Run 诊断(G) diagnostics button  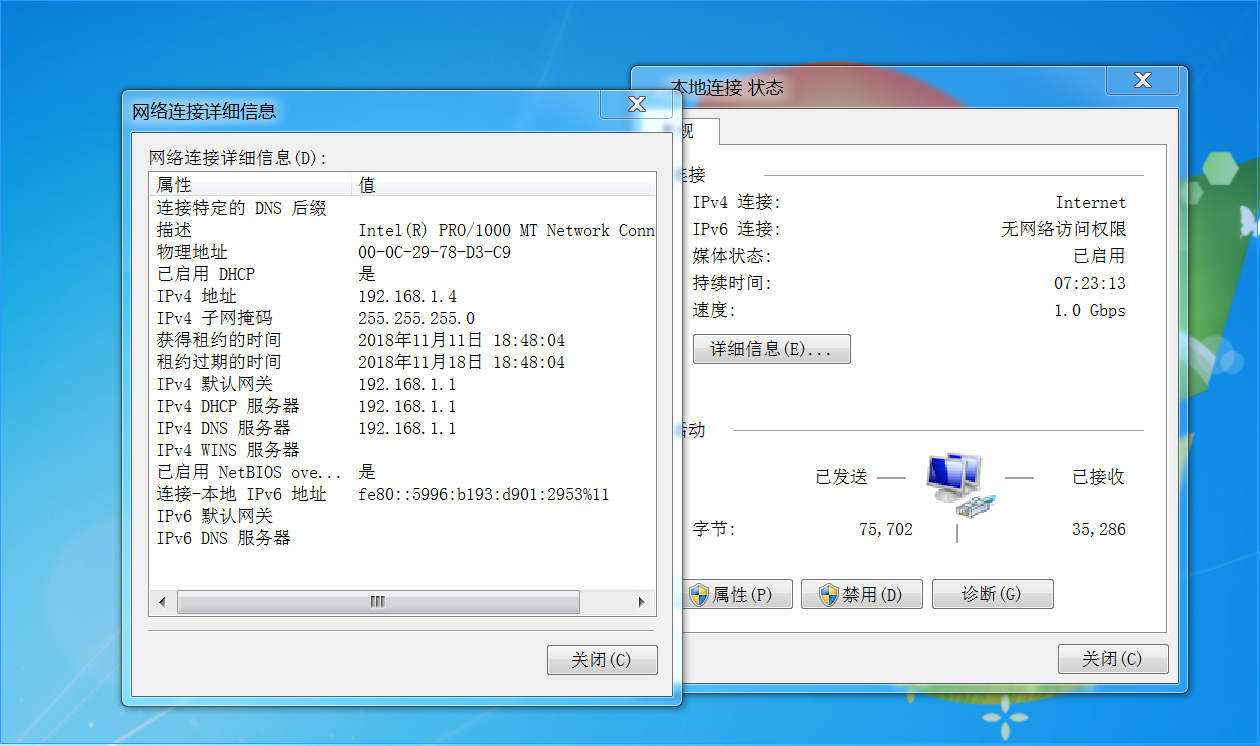pyautogui.click(x=992, y=594)
